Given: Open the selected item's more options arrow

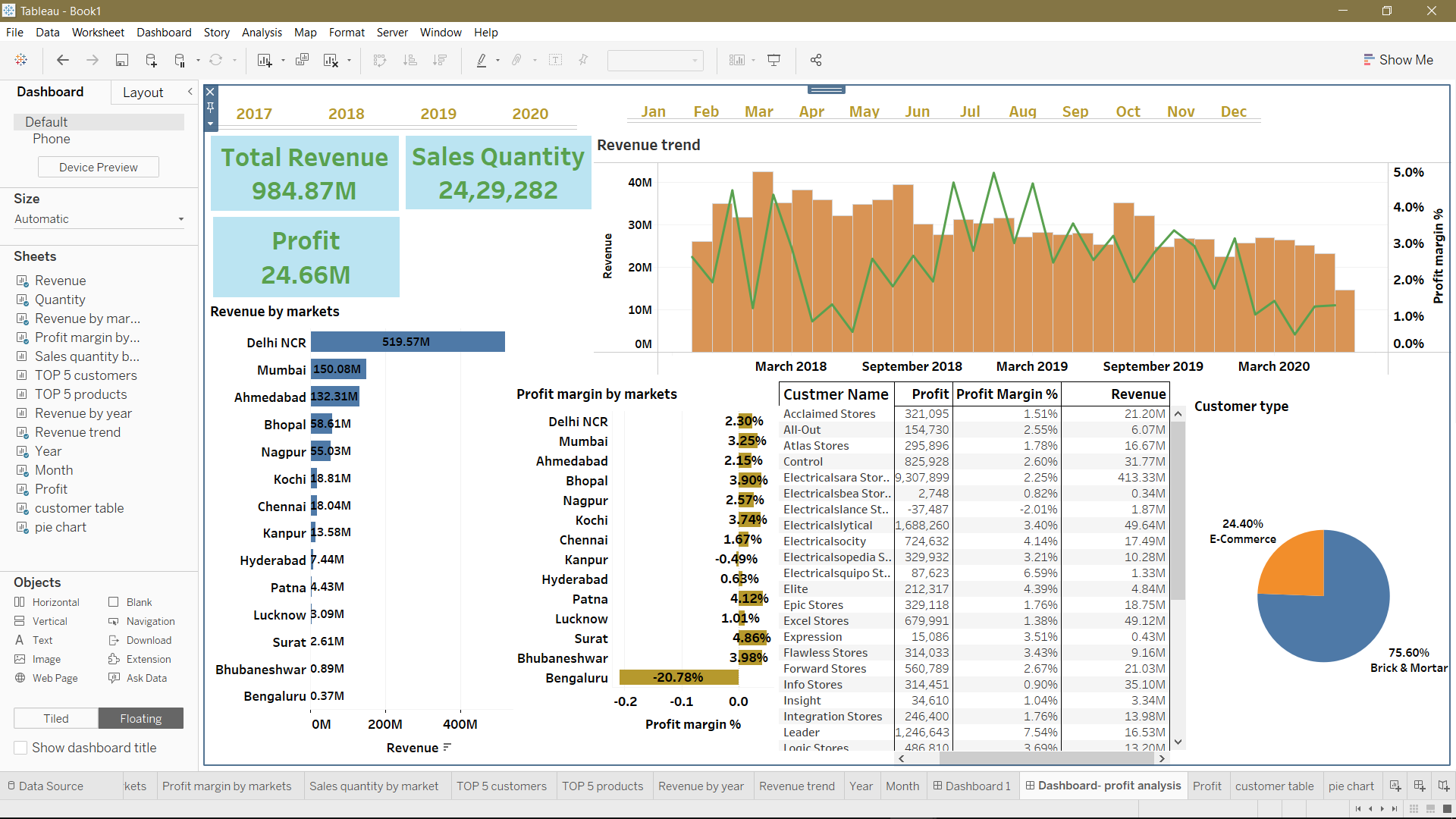Looking at the screenshot, I should 211,123.
